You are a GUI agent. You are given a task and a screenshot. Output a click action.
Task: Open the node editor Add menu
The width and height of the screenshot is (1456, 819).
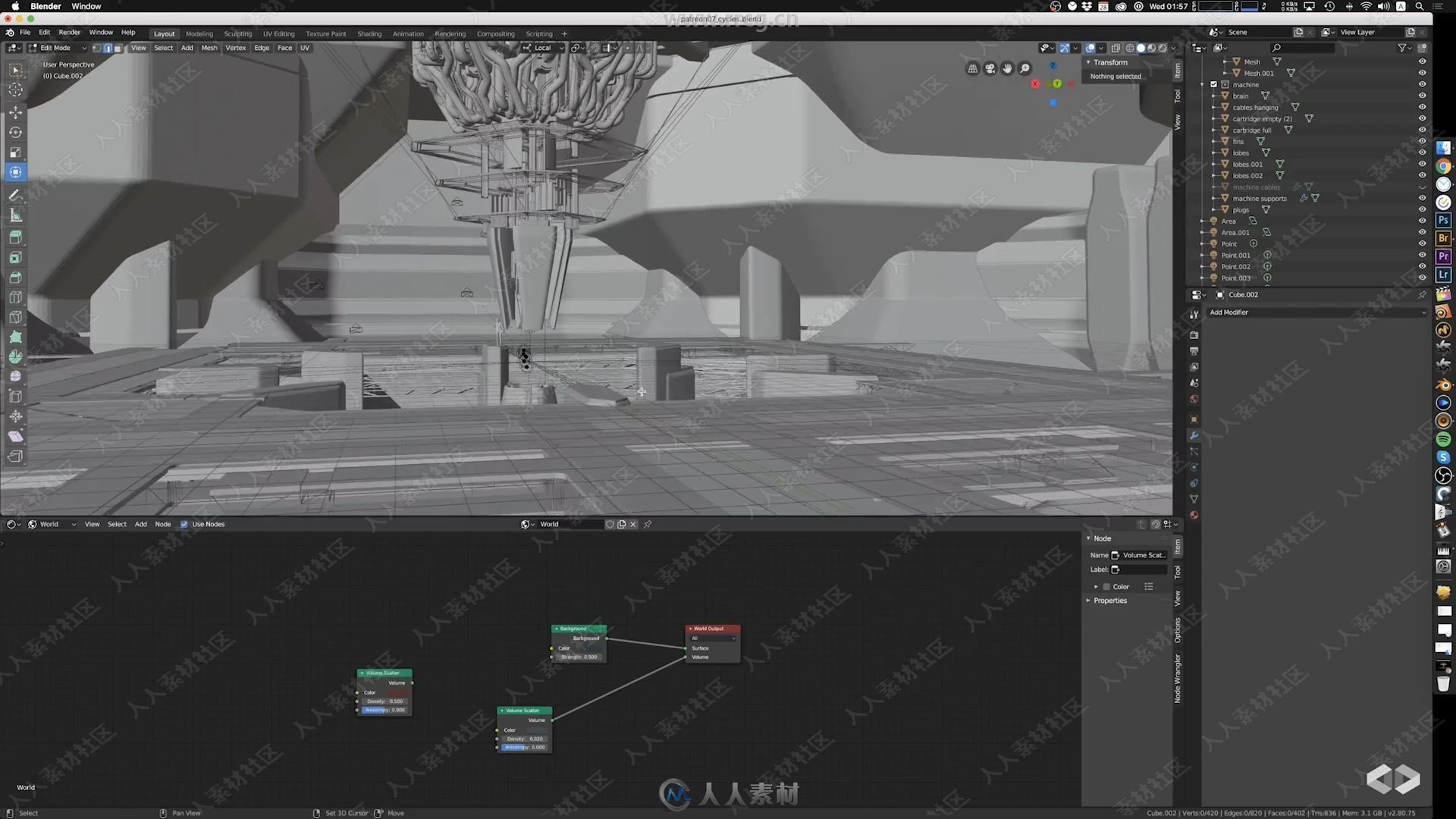[141, 524]
